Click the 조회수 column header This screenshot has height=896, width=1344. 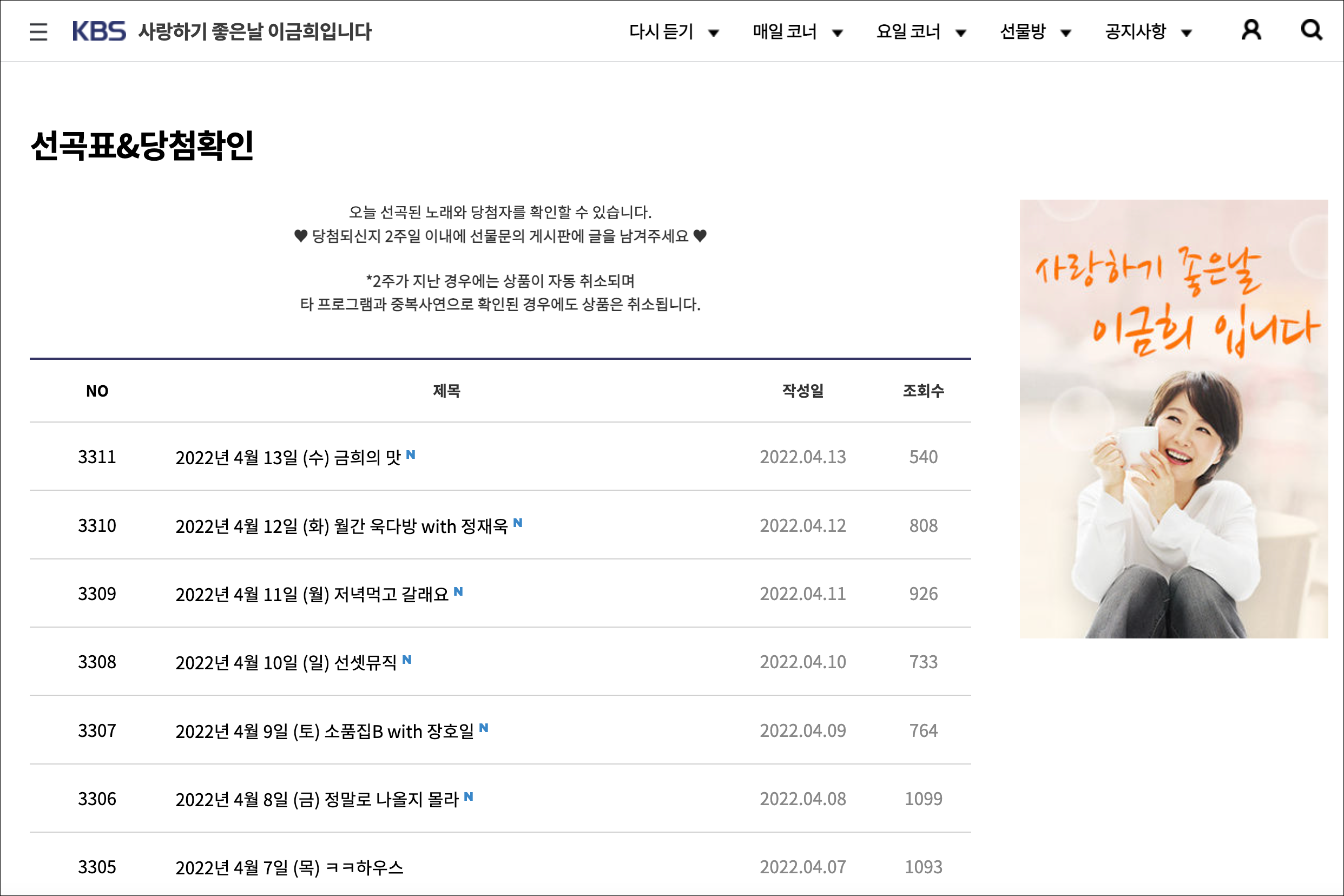pos(923,391)
